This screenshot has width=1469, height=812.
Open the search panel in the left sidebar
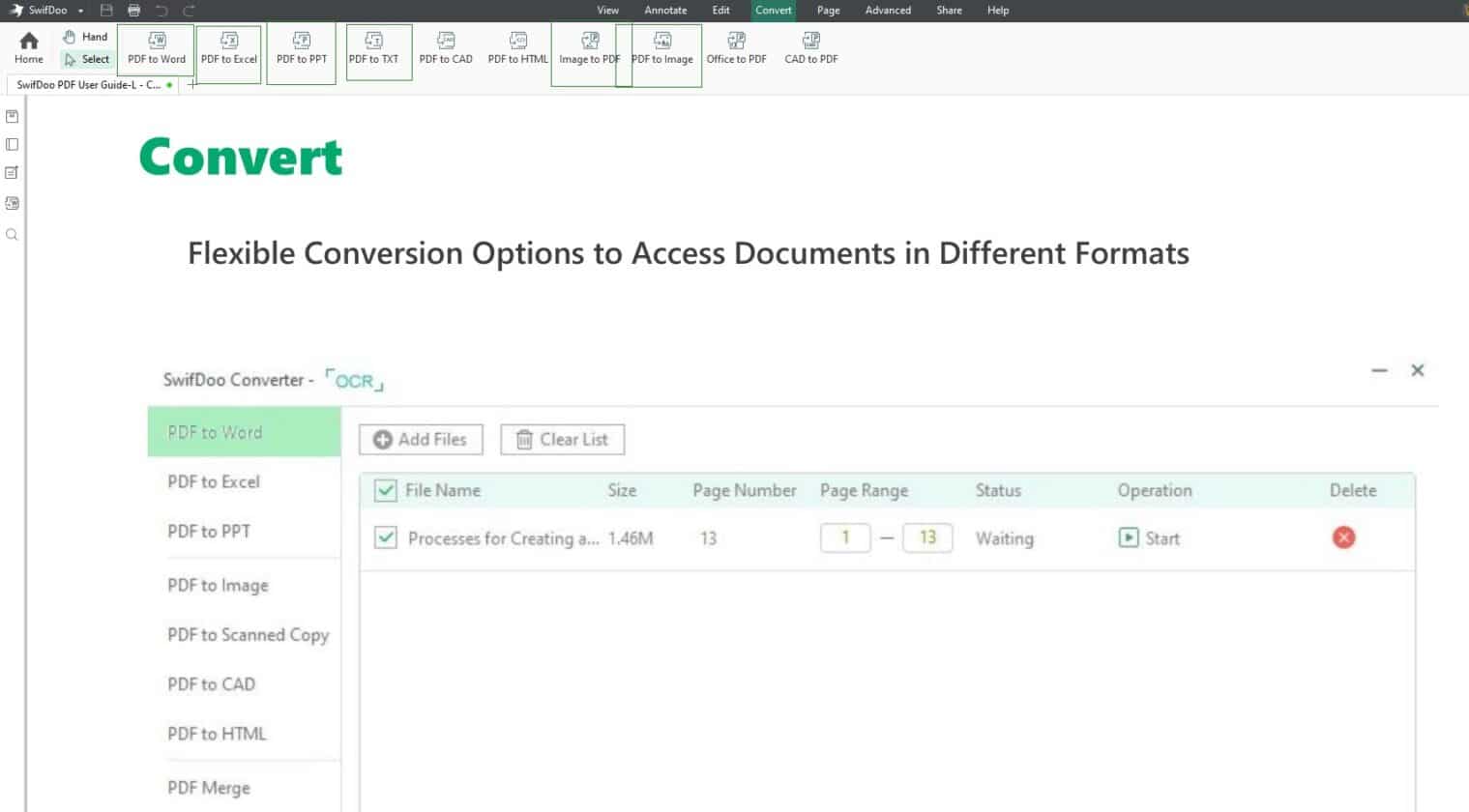(x=12, y=234)
